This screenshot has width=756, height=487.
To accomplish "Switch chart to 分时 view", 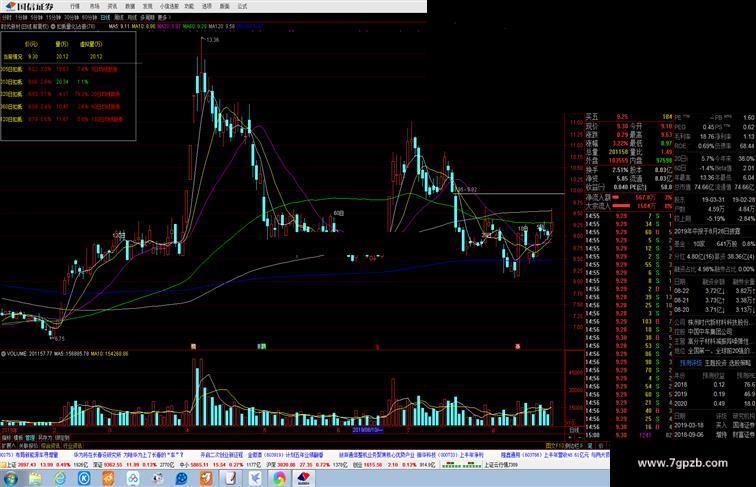I will pyautogui.click(x=6, y=18).
